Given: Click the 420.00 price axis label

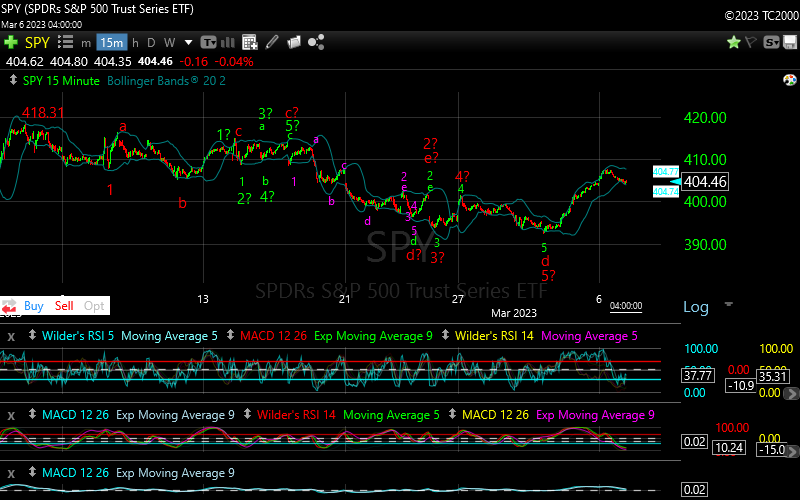Looking at the screenshot, I should [x=705, y=118].
